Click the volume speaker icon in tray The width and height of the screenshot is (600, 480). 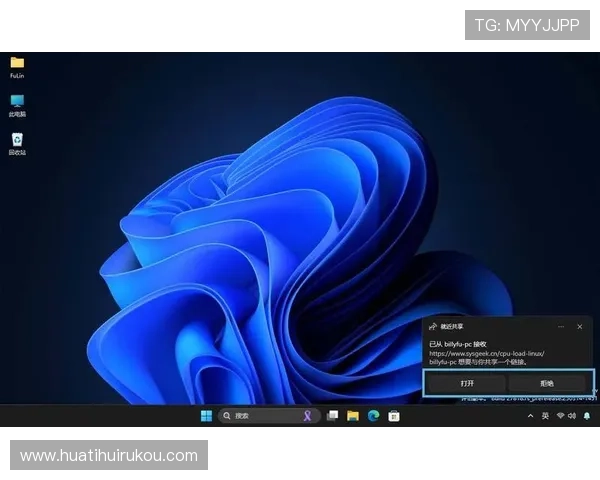572,416
